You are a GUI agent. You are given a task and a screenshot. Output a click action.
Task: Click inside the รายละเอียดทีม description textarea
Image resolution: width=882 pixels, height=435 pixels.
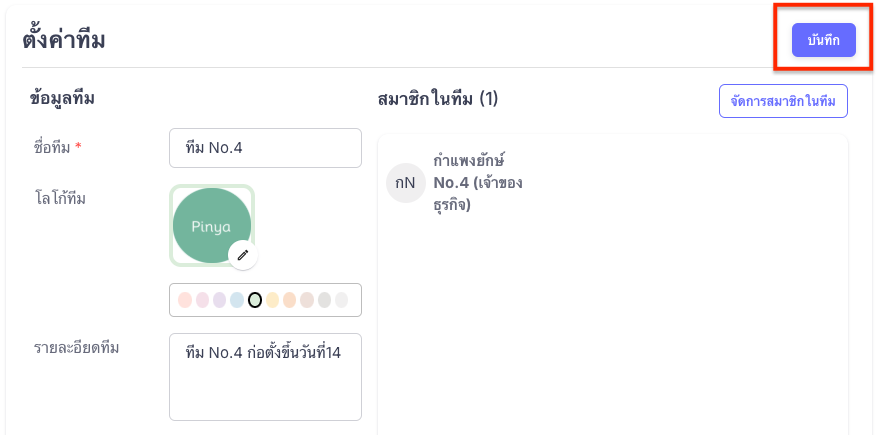point(265,376)
